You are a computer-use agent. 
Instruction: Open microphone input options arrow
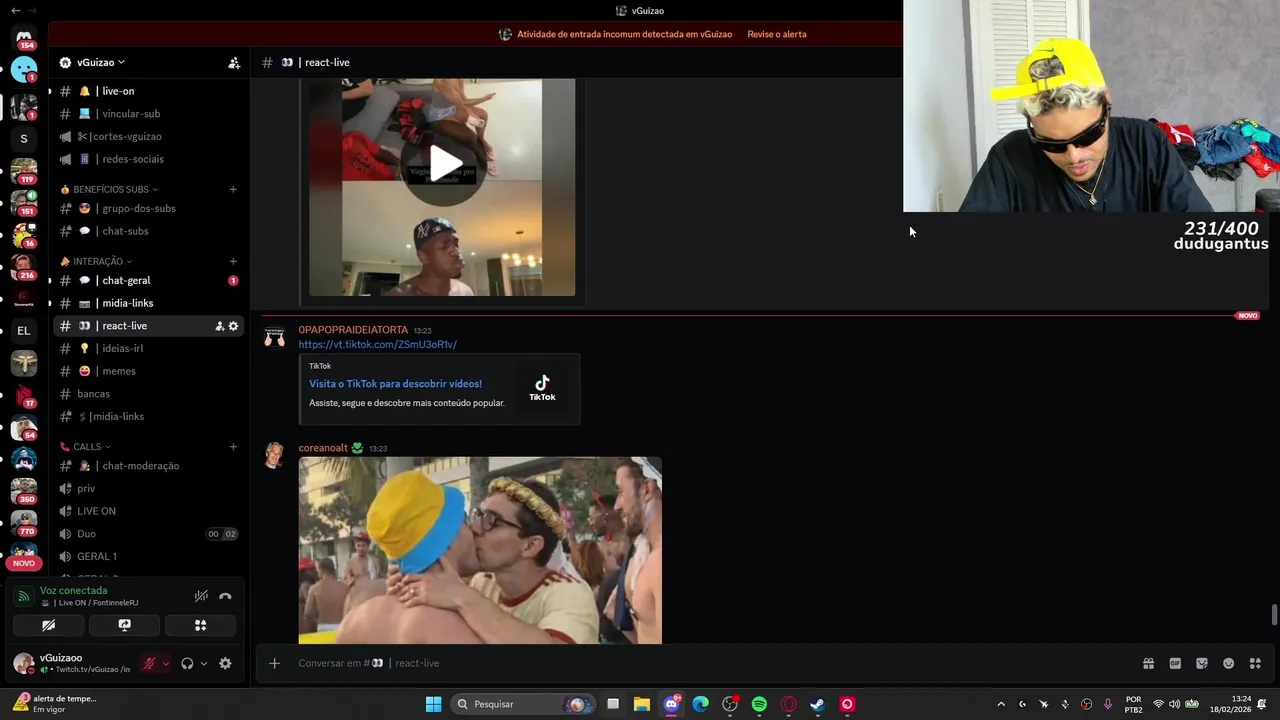(165, 663)
